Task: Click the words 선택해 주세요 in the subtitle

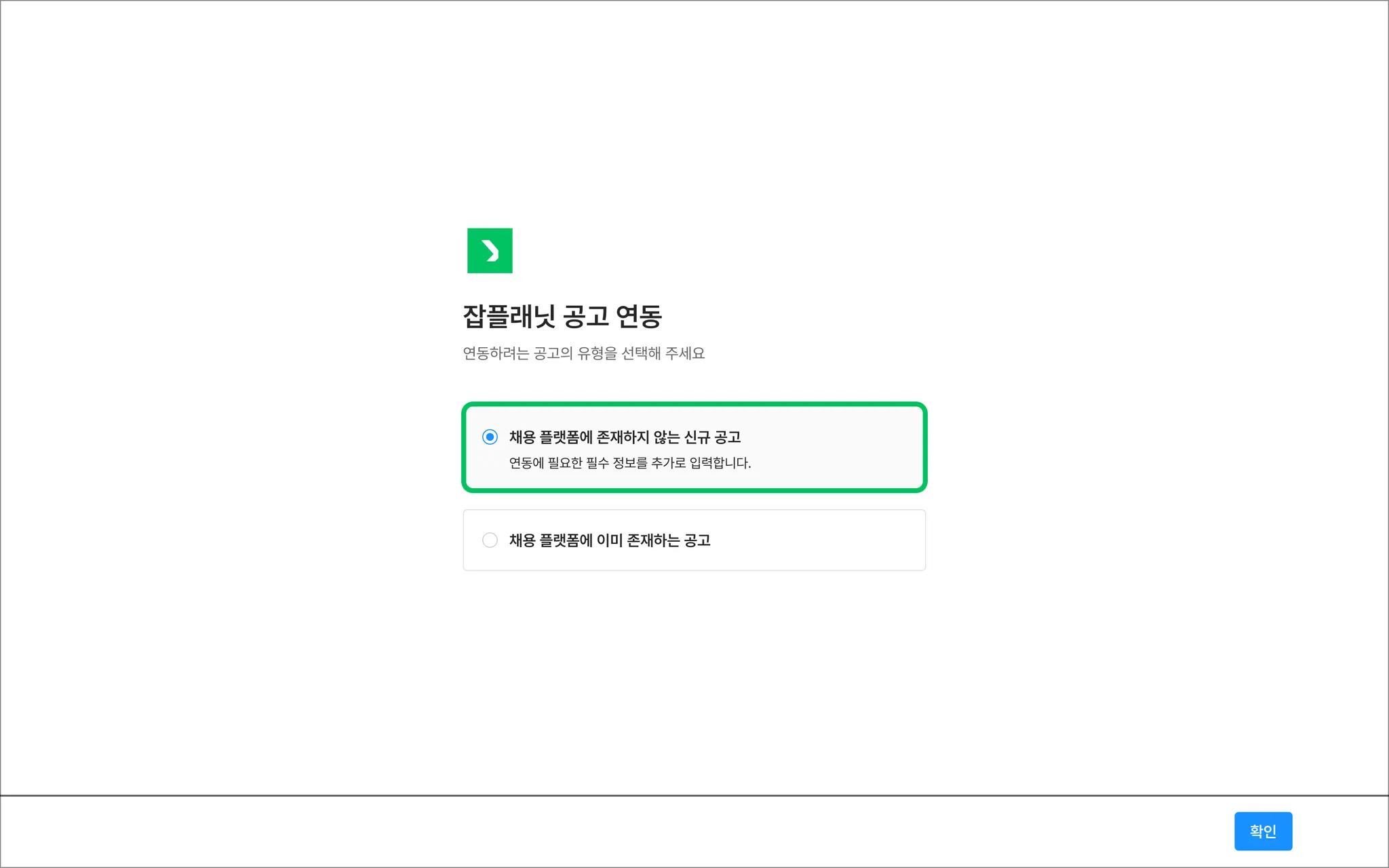Action: 663,353
